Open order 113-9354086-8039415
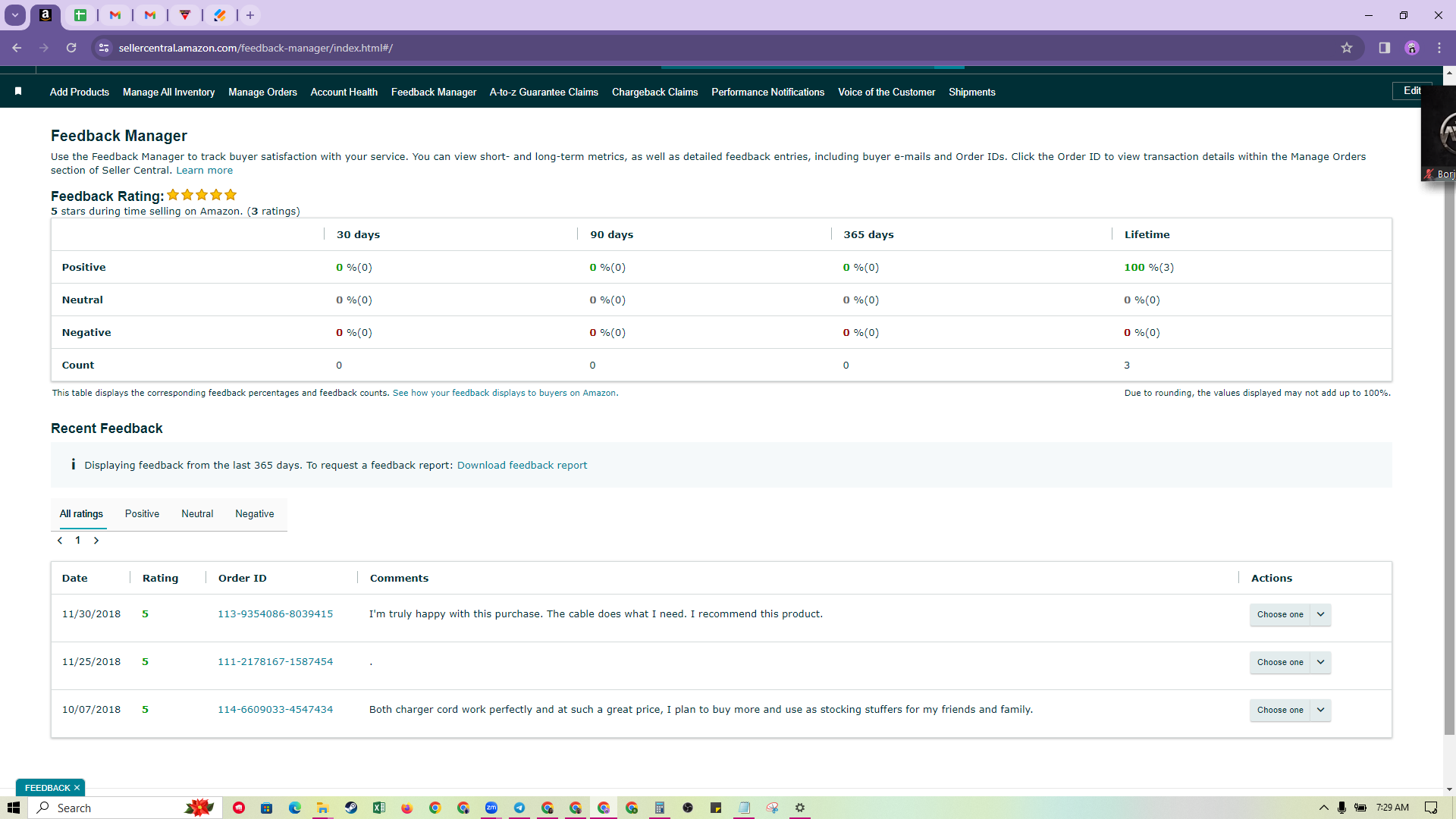1456x819 pixels. 275,614
